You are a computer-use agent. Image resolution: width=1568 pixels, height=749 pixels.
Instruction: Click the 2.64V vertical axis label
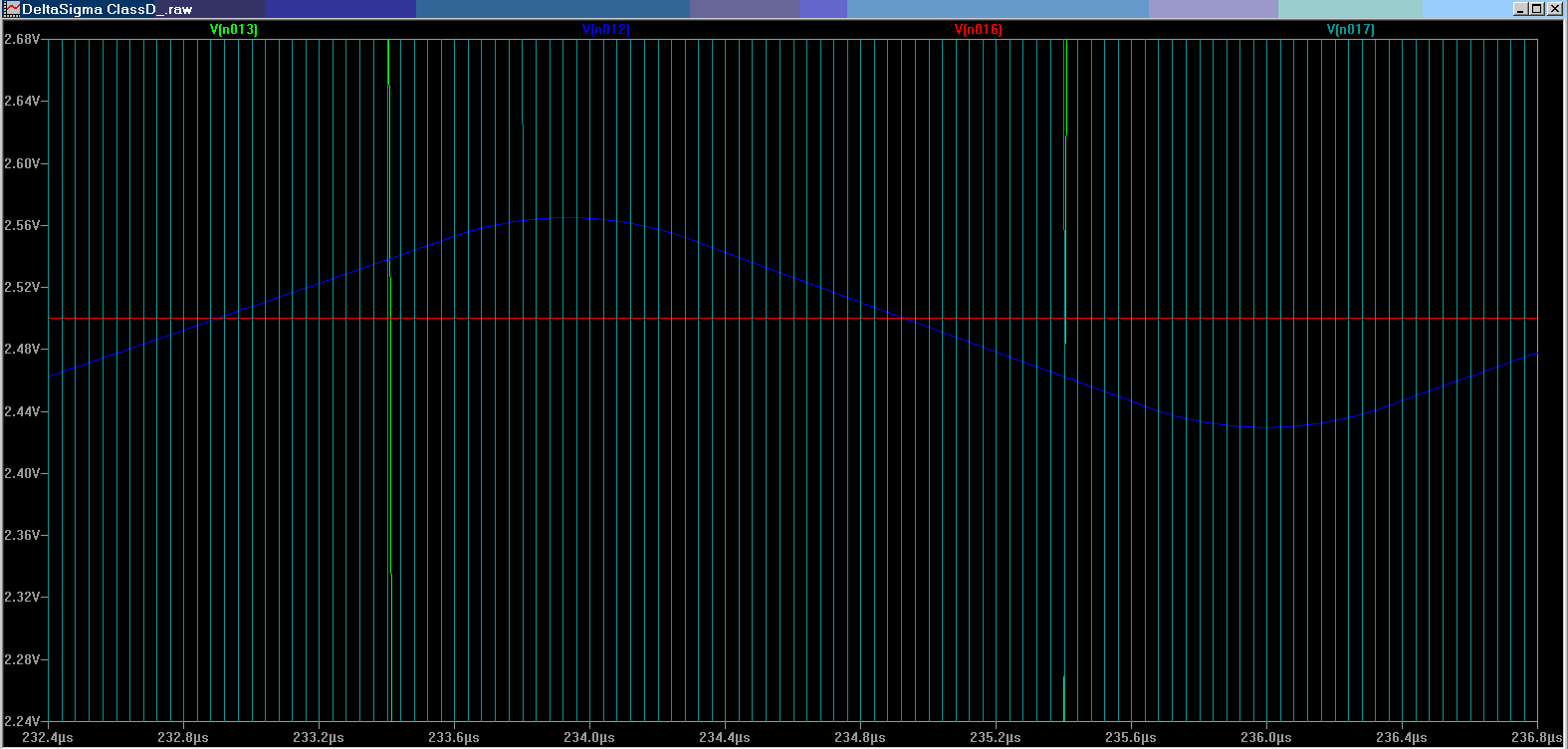[22, 101]
